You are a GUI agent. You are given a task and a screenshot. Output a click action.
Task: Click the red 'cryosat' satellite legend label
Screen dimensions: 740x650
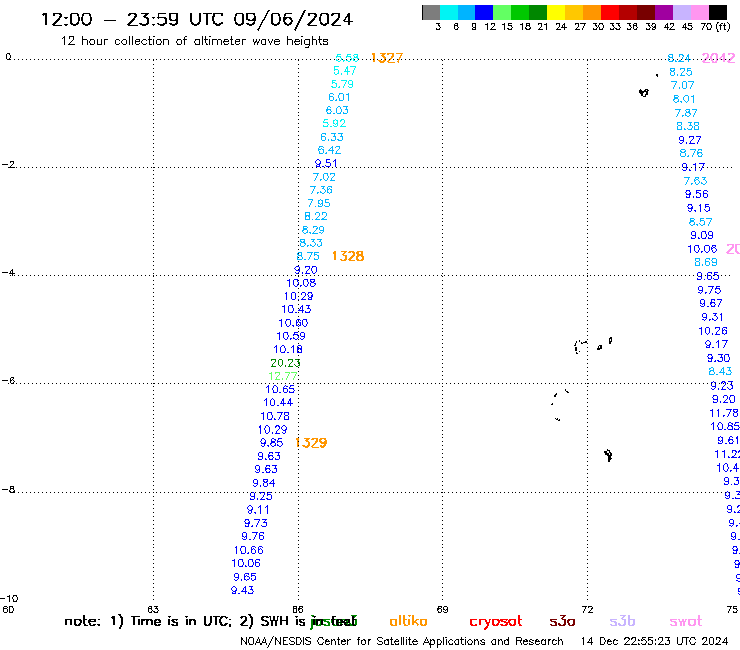(x=496, y=622)
